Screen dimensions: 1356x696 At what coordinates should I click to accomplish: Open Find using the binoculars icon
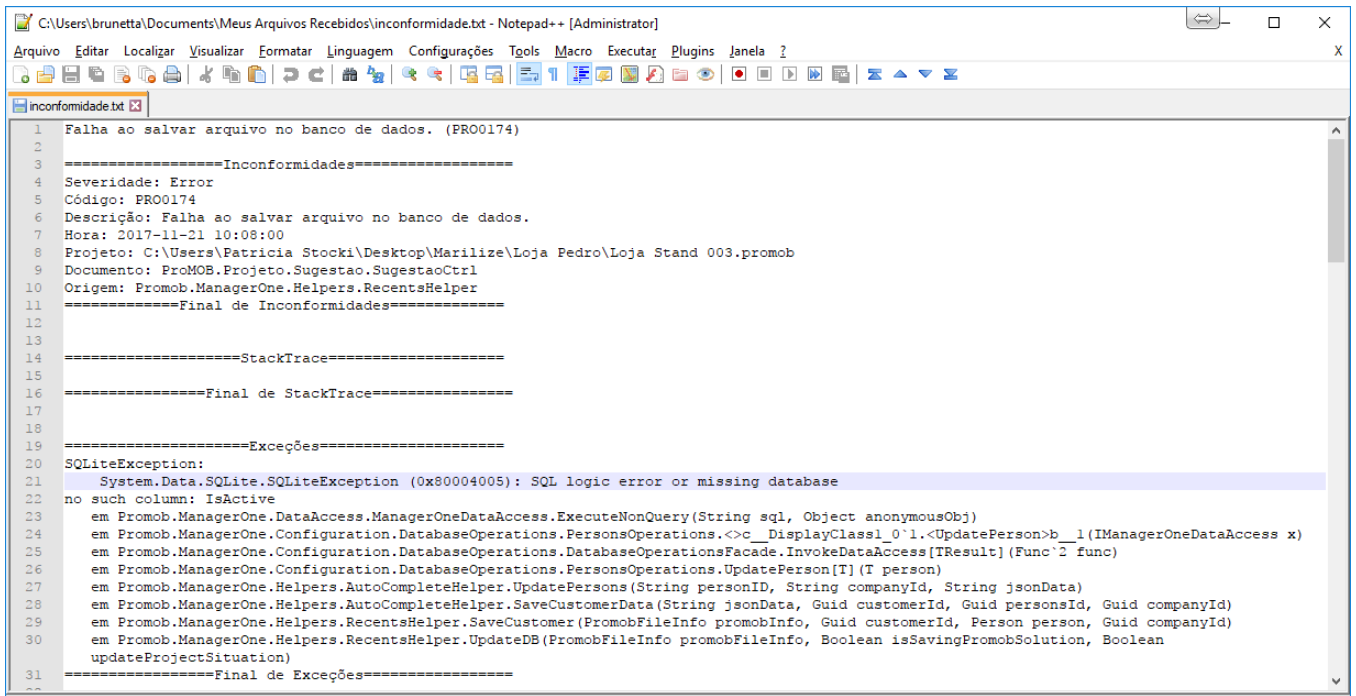click(x=349, y=74)
